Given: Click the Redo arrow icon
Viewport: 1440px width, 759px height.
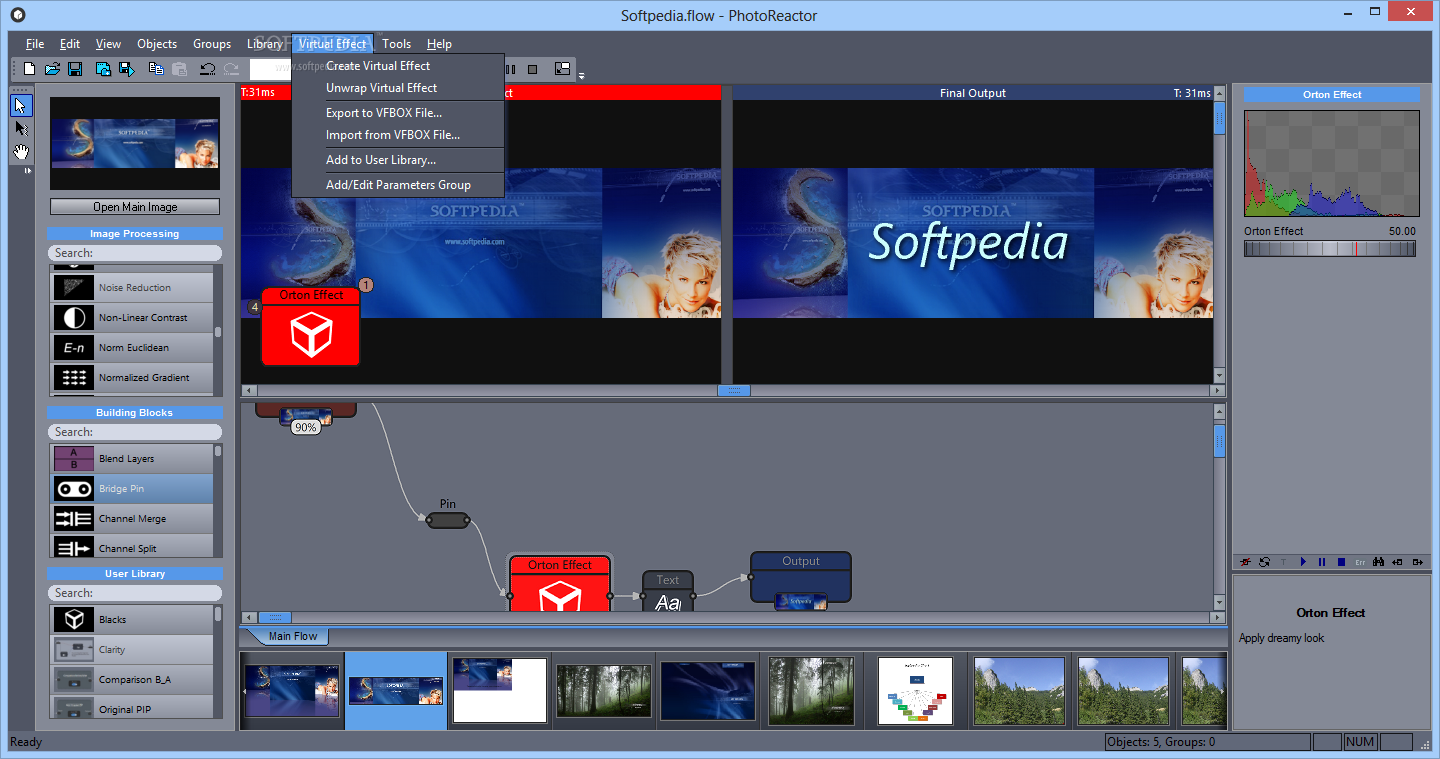Looking at the screenshot, I should coord(231,69).
